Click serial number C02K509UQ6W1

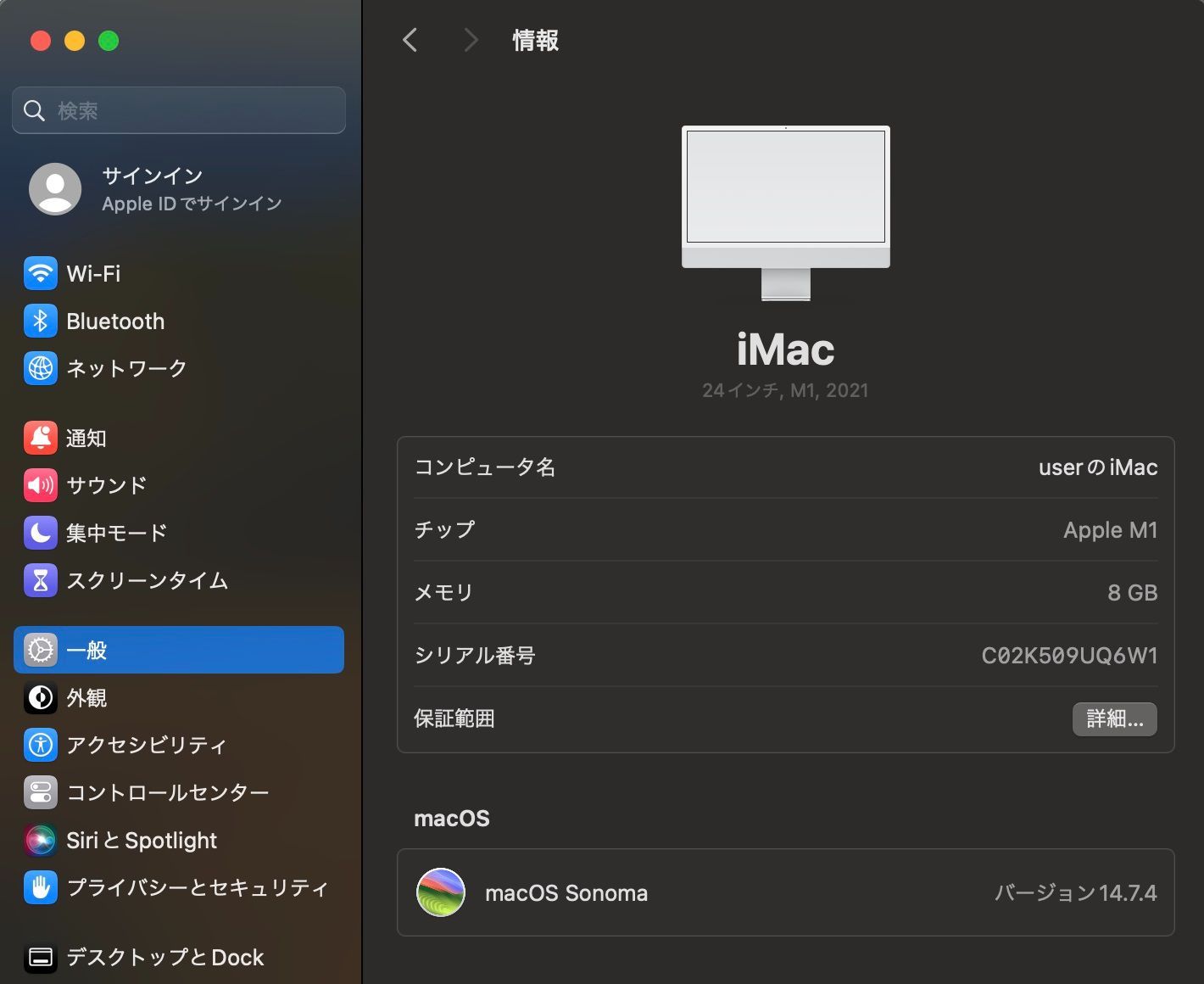pyautogui.click(x=1069, y=656)
